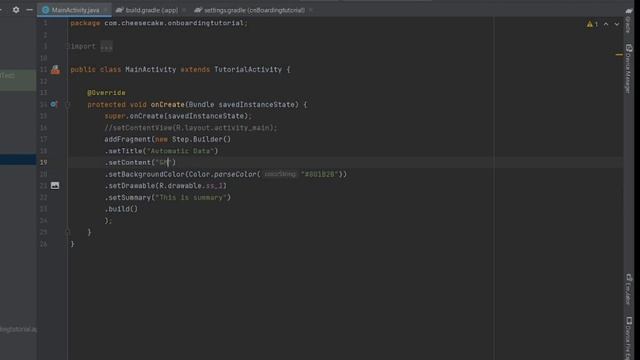Screen dimensions: 640x360
Task: Click the commented setContentView line
Action: coord(191,128)
